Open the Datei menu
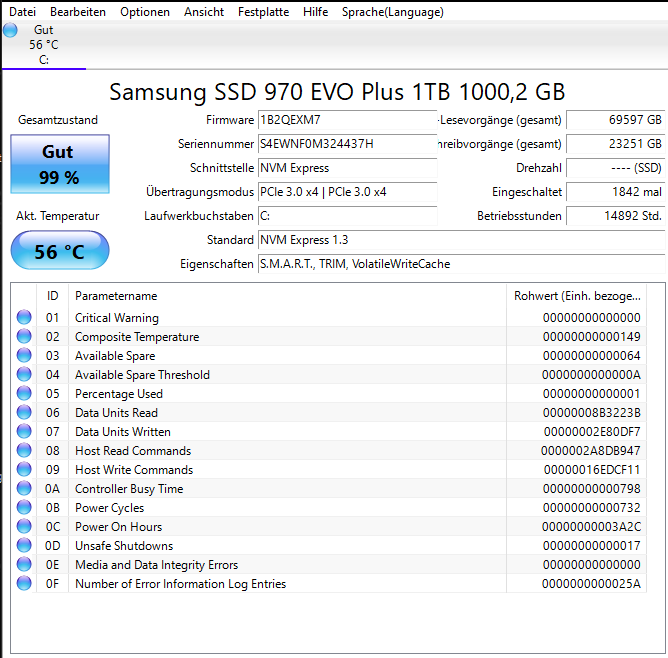 (22, 12)
